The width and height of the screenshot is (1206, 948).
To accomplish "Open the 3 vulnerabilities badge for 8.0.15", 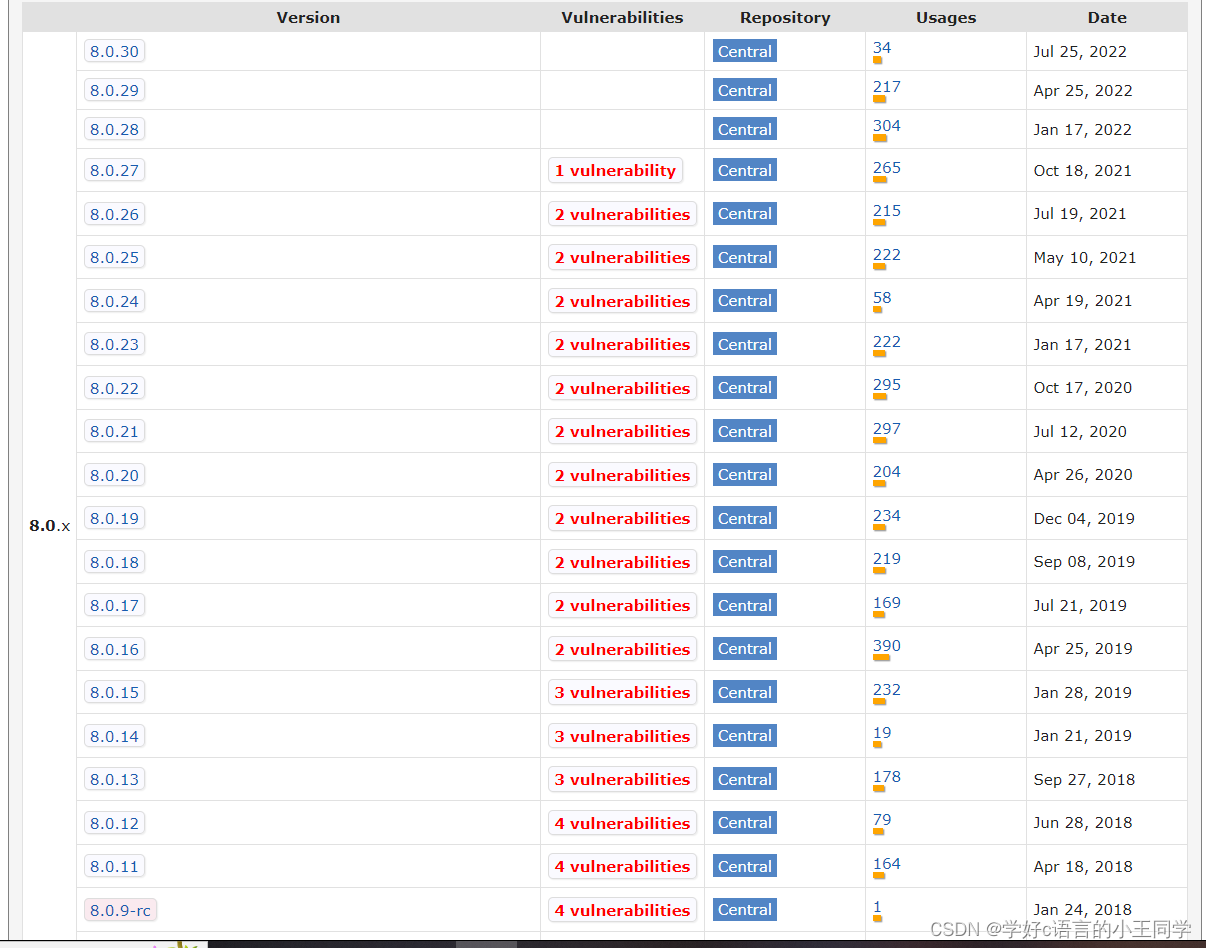I will (622, 692).
